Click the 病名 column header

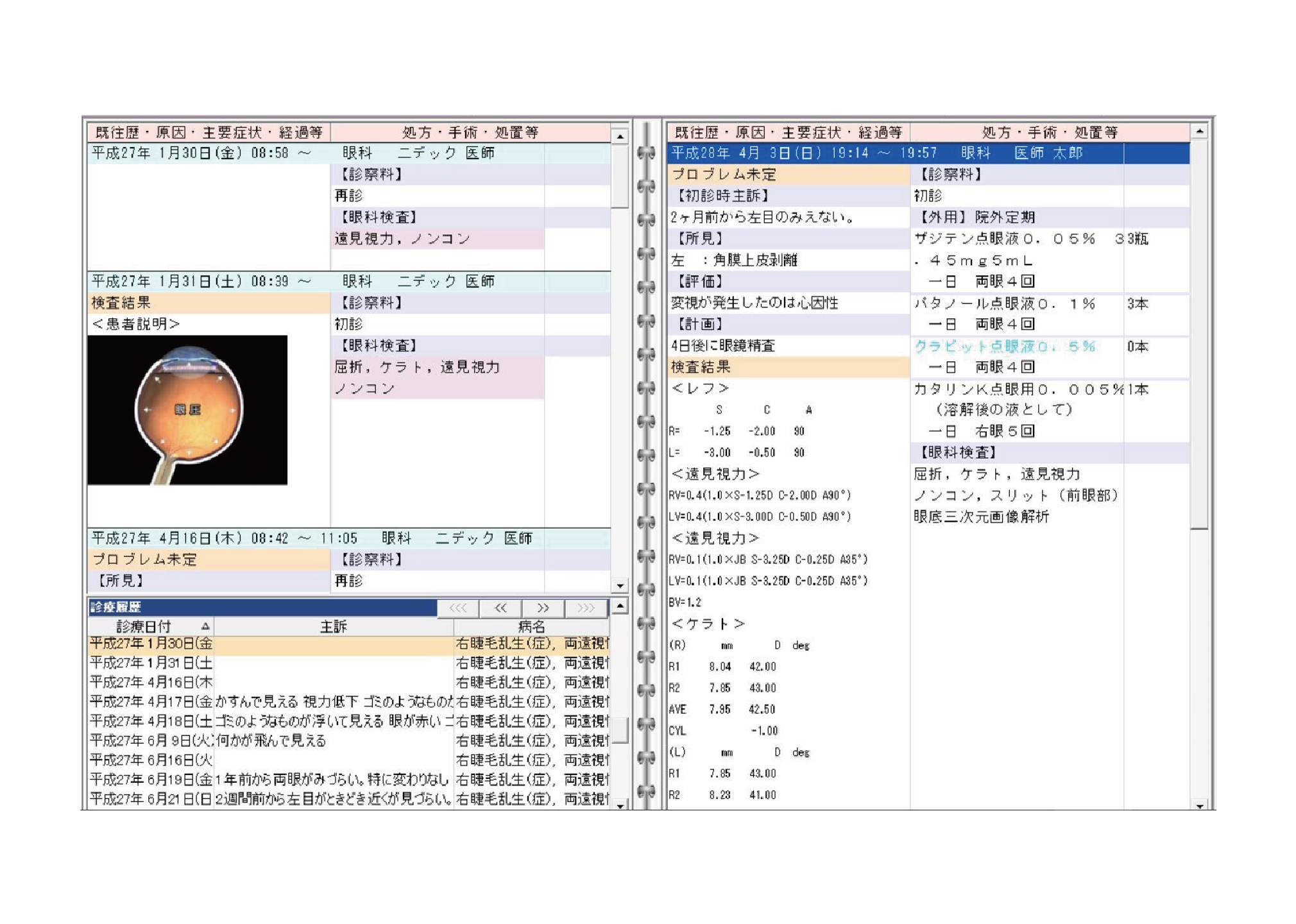[x=531, y=626]
